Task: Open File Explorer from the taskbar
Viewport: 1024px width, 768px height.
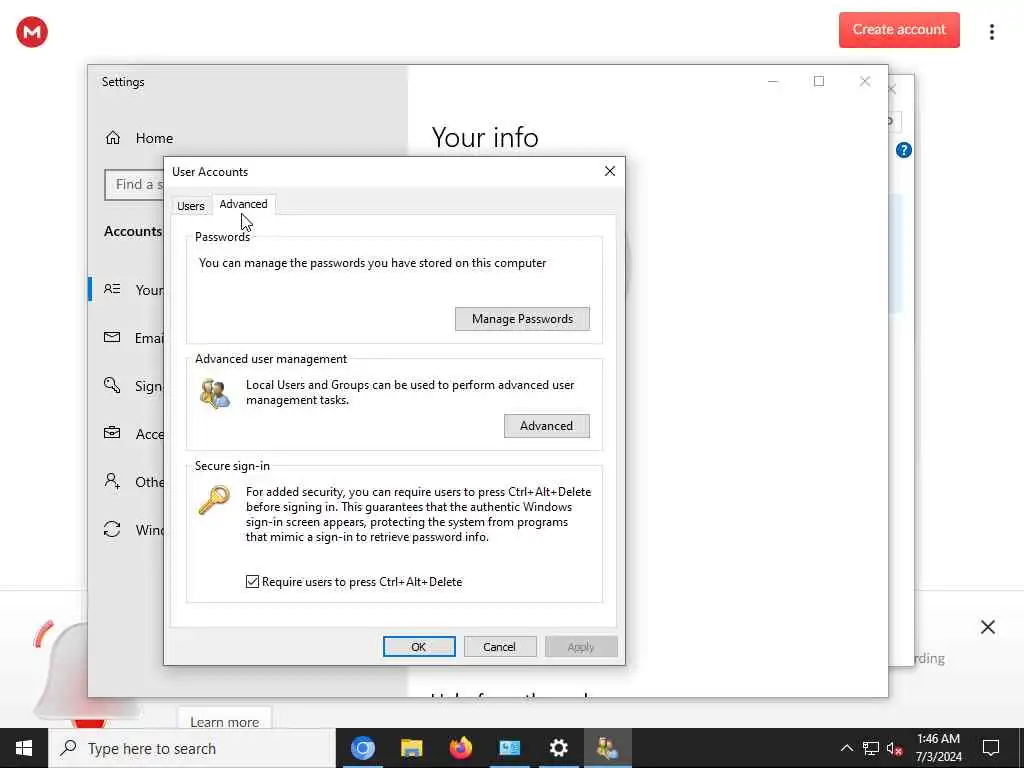Action: (x=411, y=748)
